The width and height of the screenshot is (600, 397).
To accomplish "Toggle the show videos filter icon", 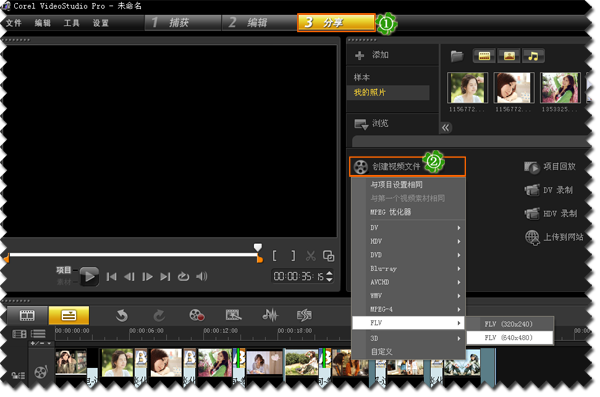I will tap(484, 56).
